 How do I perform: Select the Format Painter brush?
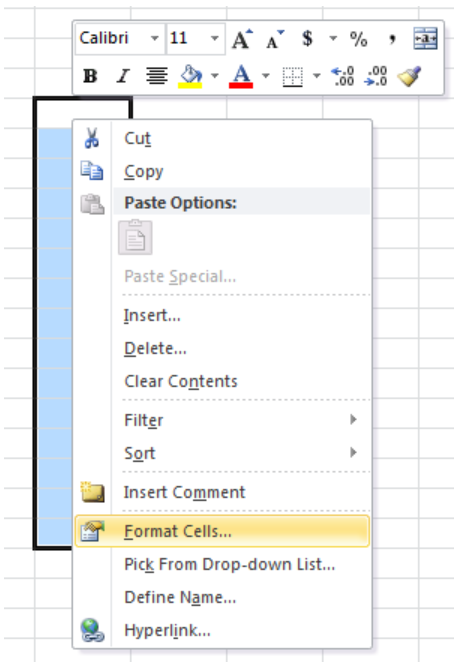(x=409, y=76)
